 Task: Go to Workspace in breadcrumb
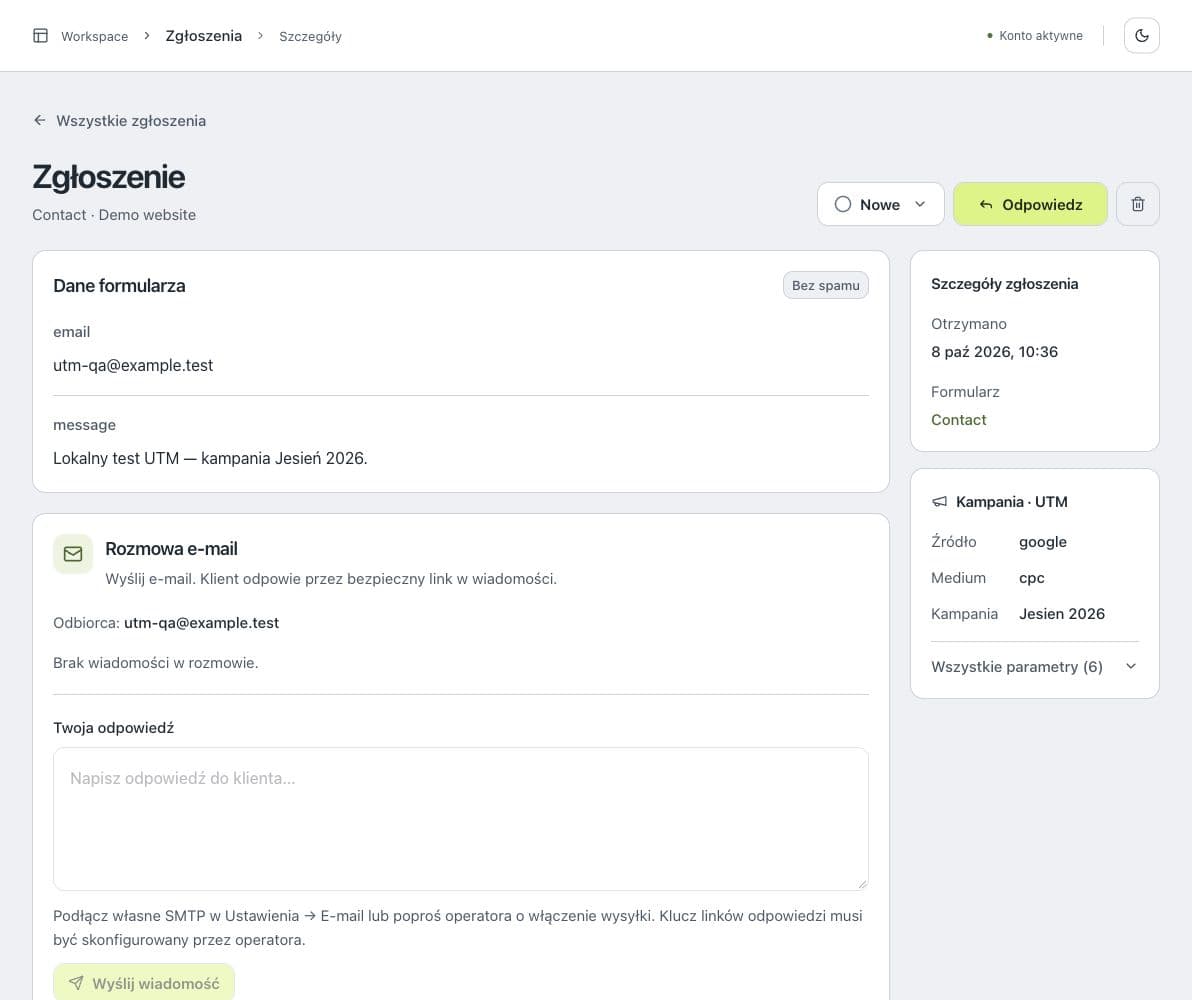tap(94, 36)
